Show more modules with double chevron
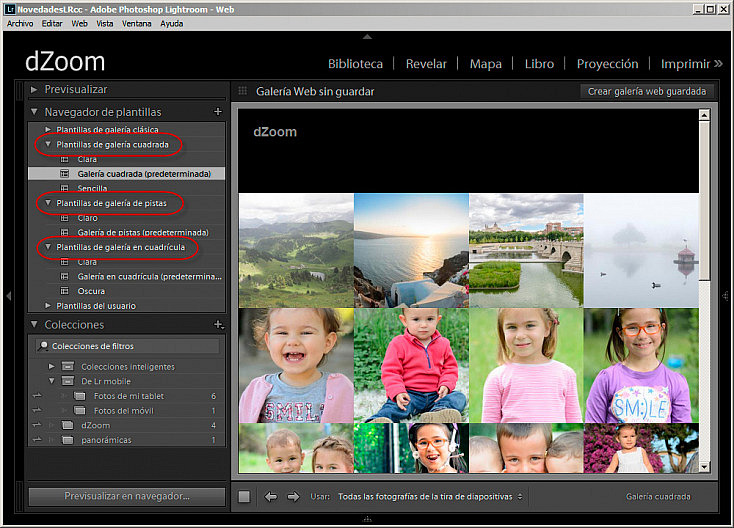 [x=718, y=63]
